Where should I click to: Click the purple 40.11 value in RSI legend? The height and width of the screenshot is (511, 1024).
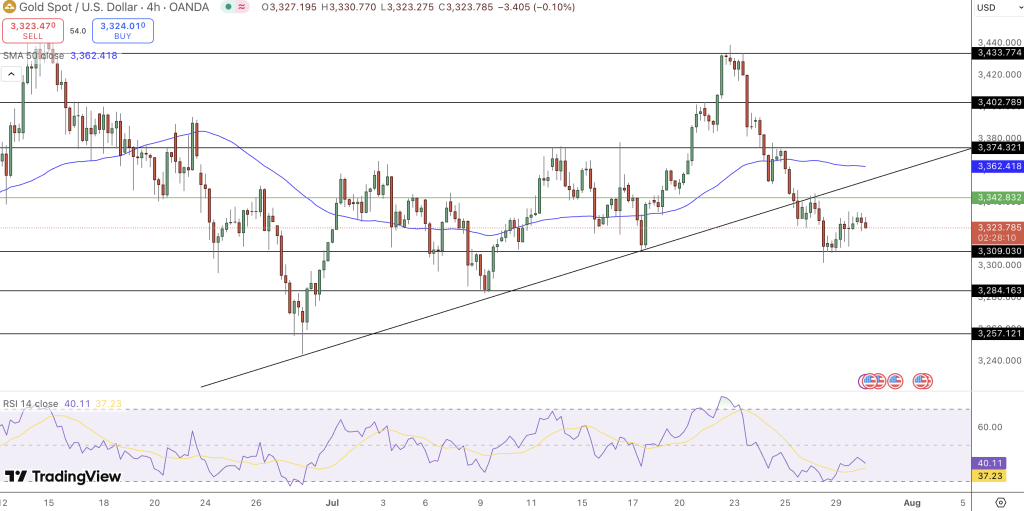pos(76,404)
